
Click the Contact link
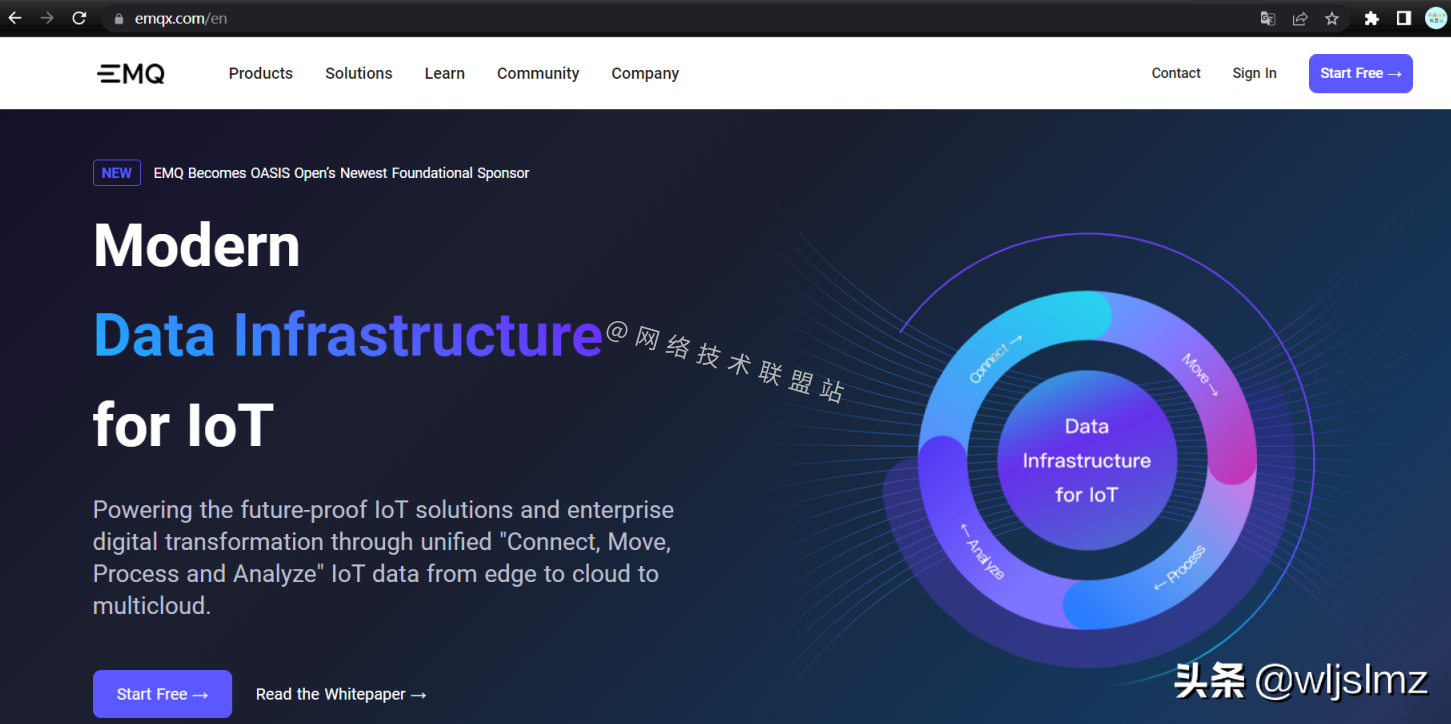point(1176,73)
